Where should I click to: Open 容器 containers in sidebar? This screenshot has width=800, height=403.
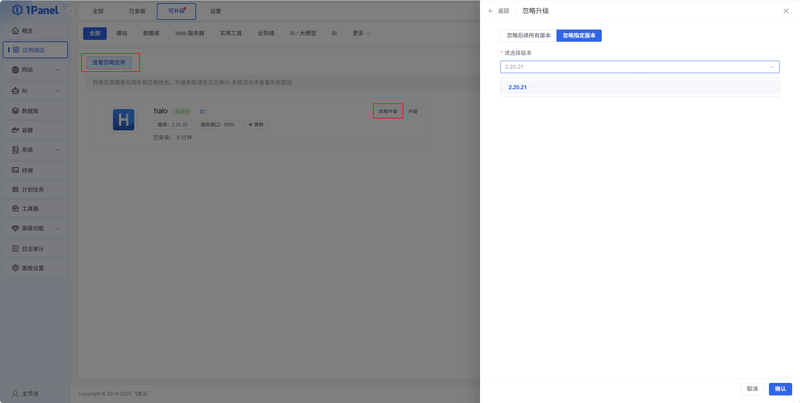coord(35,130)
